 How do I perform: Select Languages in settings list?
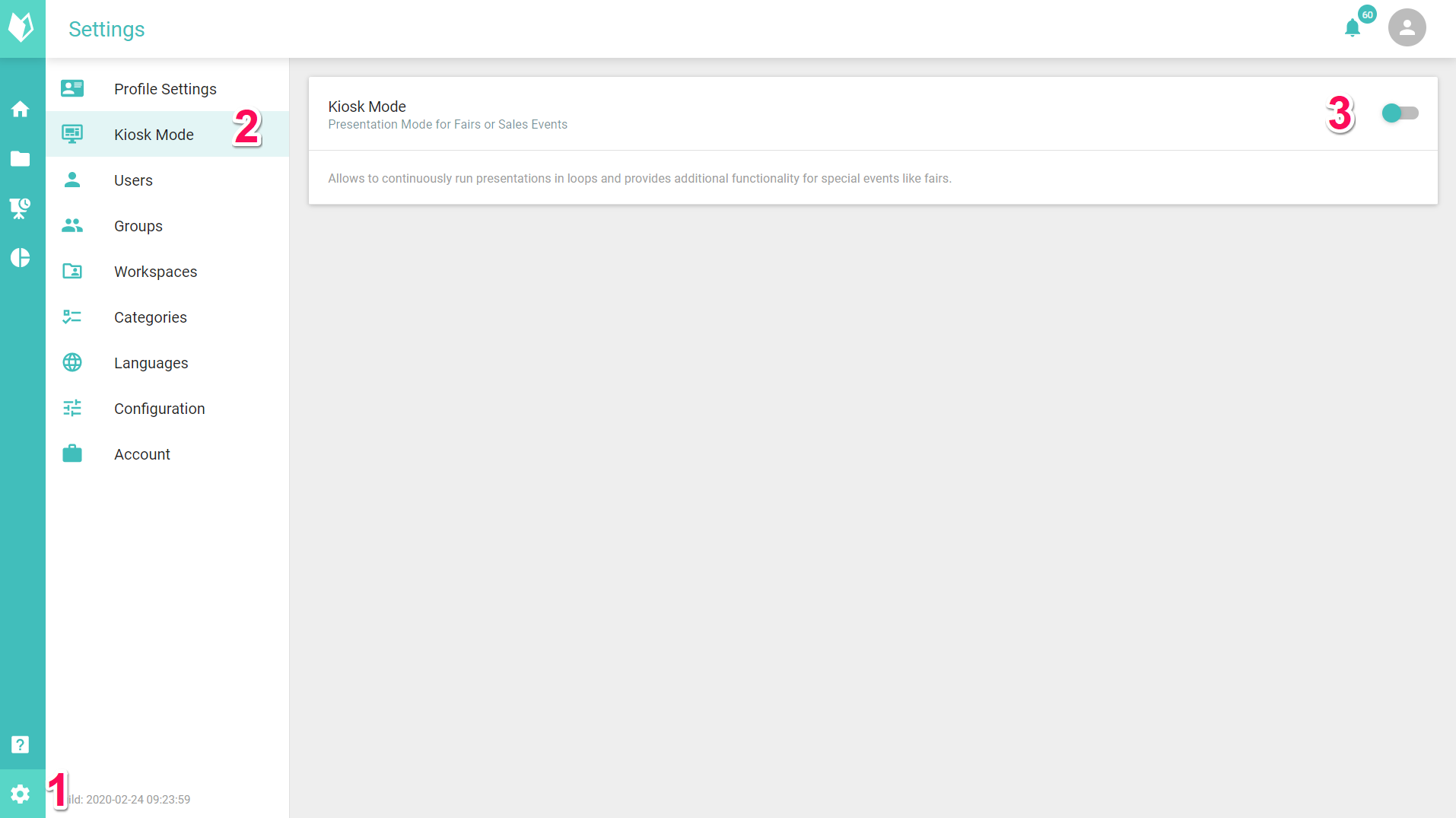[151, 363]
